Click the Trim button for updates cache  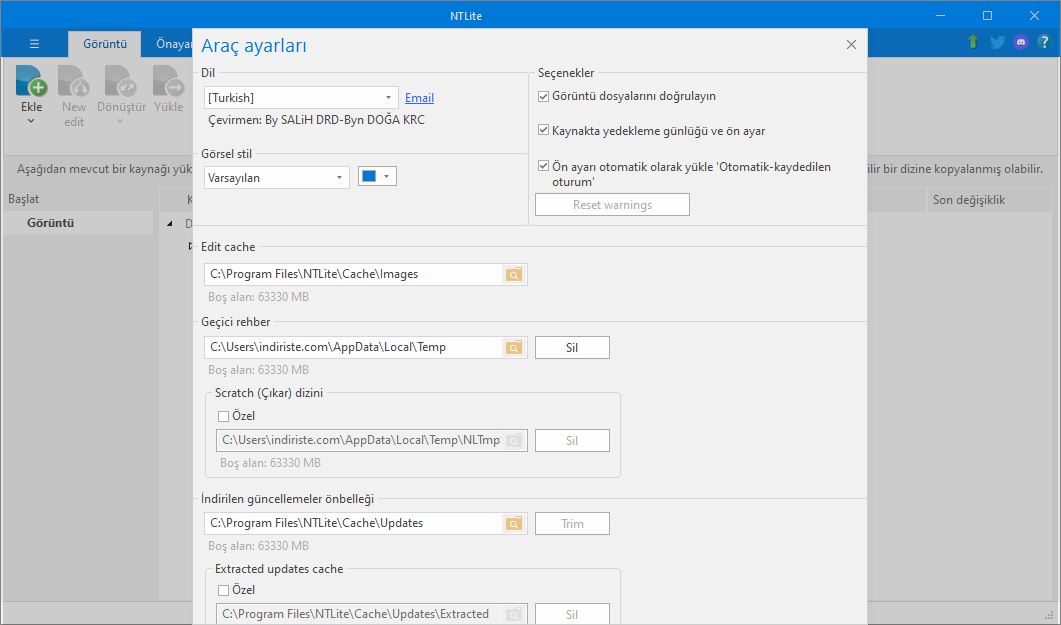click(x=572, y=524)
